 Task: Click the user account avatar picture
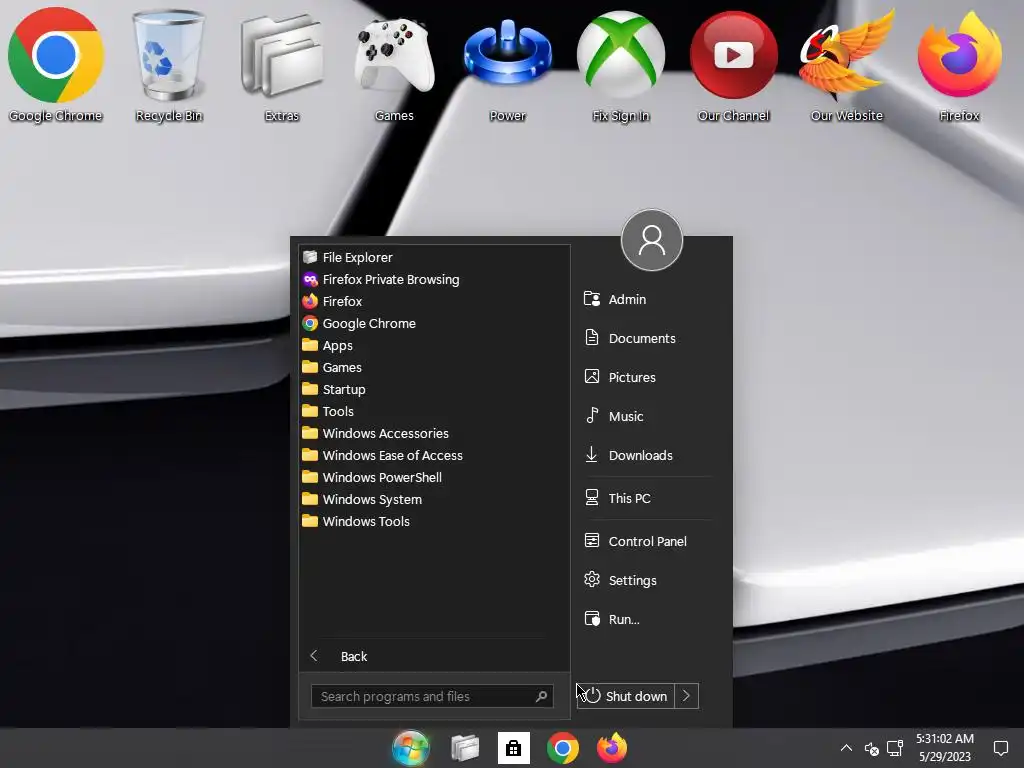pos(652,240)
